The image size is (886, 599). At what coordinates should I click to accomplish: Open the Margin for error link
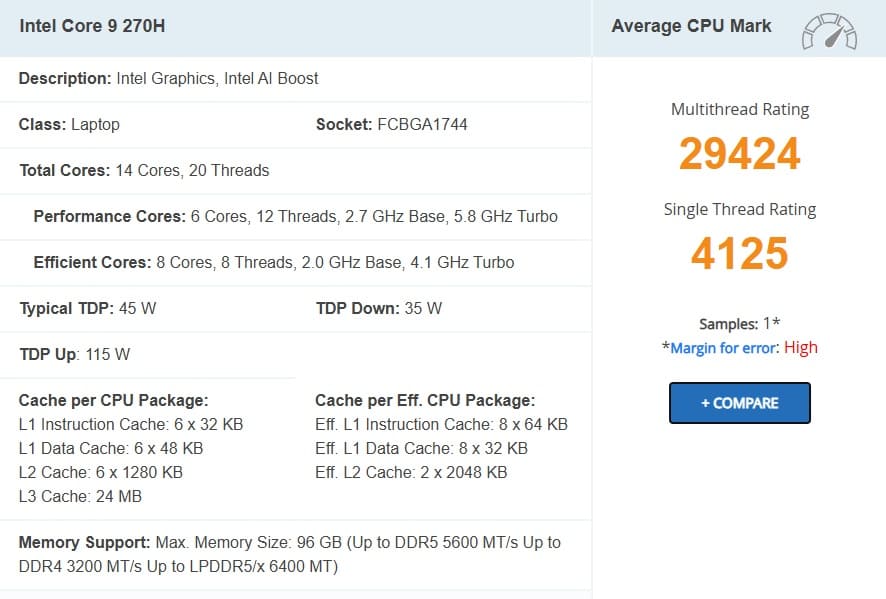click(x=723, y=348)
